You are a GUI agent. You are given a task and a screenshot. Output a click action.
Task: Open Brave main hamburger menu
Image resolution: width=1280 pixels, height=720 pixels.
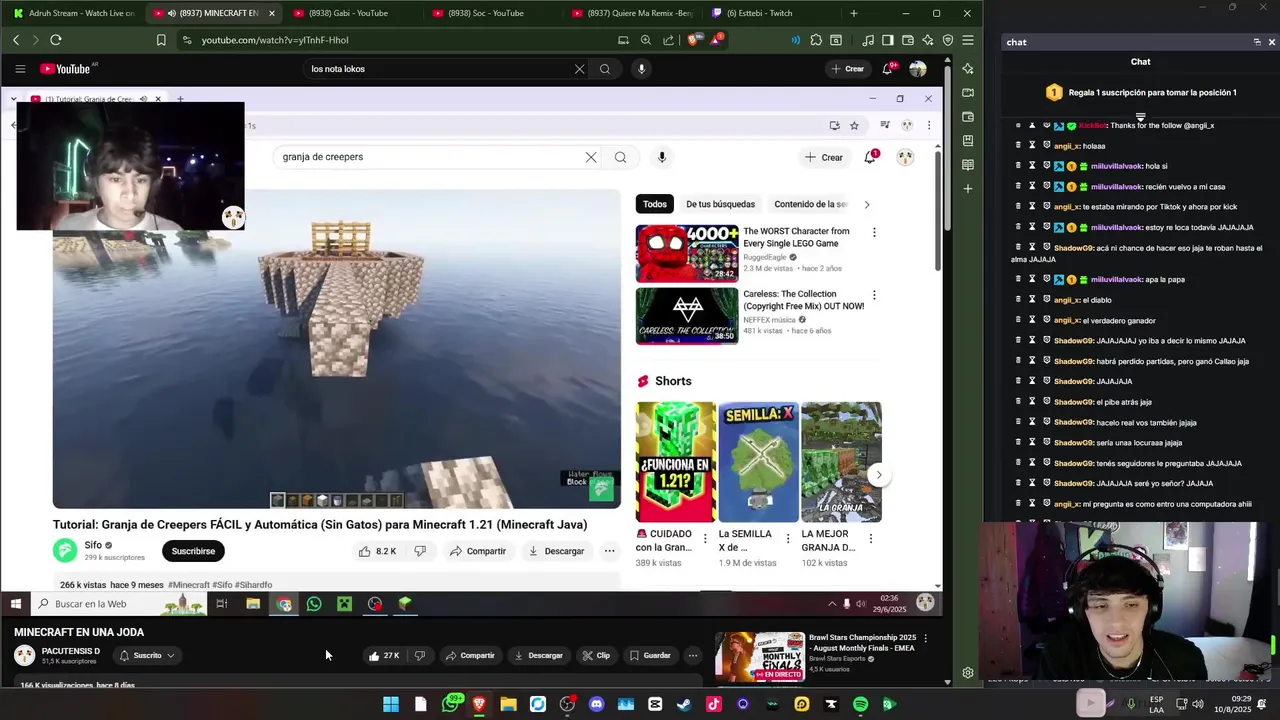point(967,40)
